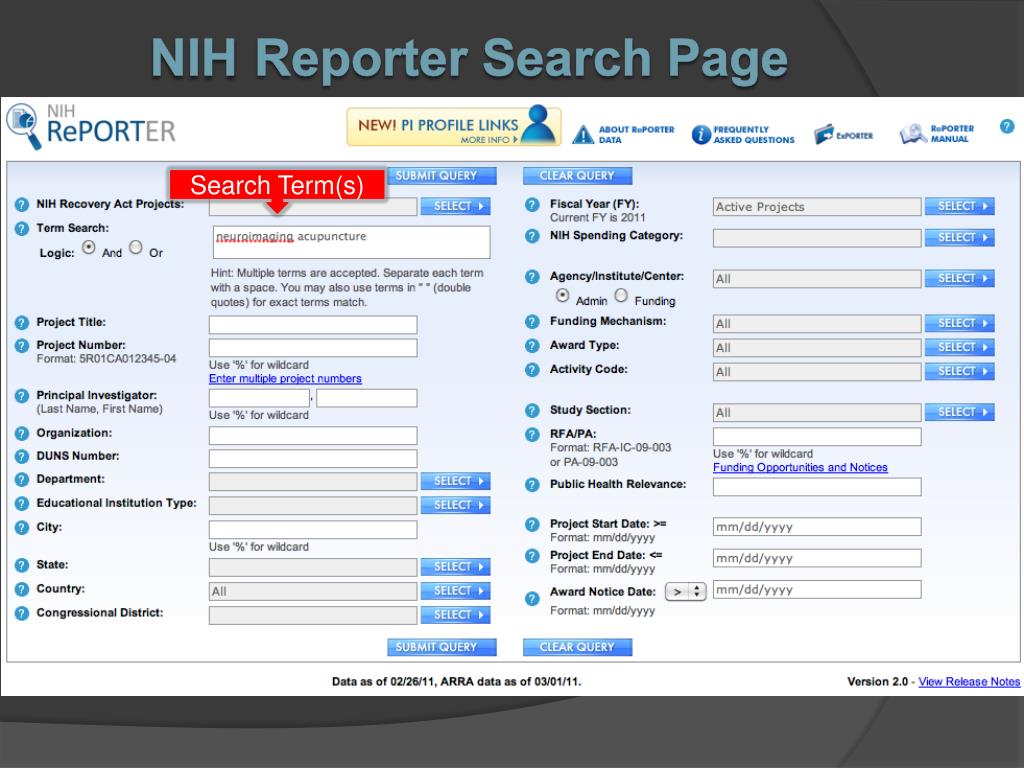Open Select for Congressional District
This screenshot has width=1024, height=768.
pos(455,615)
